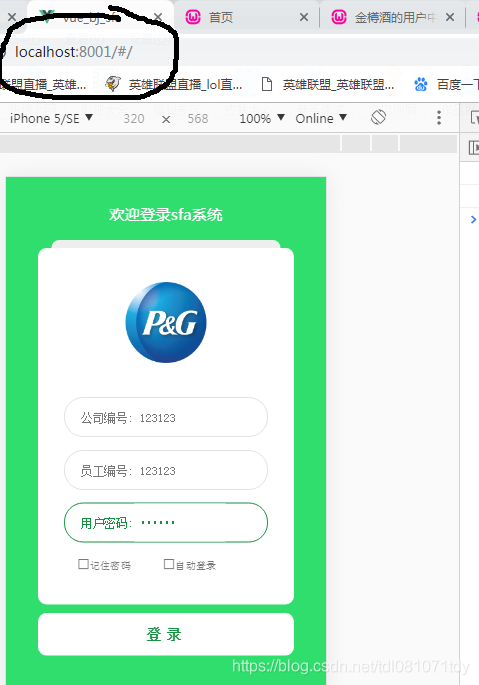Screen dimensions: 479x685
Task: Expand the DevTools blue chevron arrow
Action: point(473,219)
